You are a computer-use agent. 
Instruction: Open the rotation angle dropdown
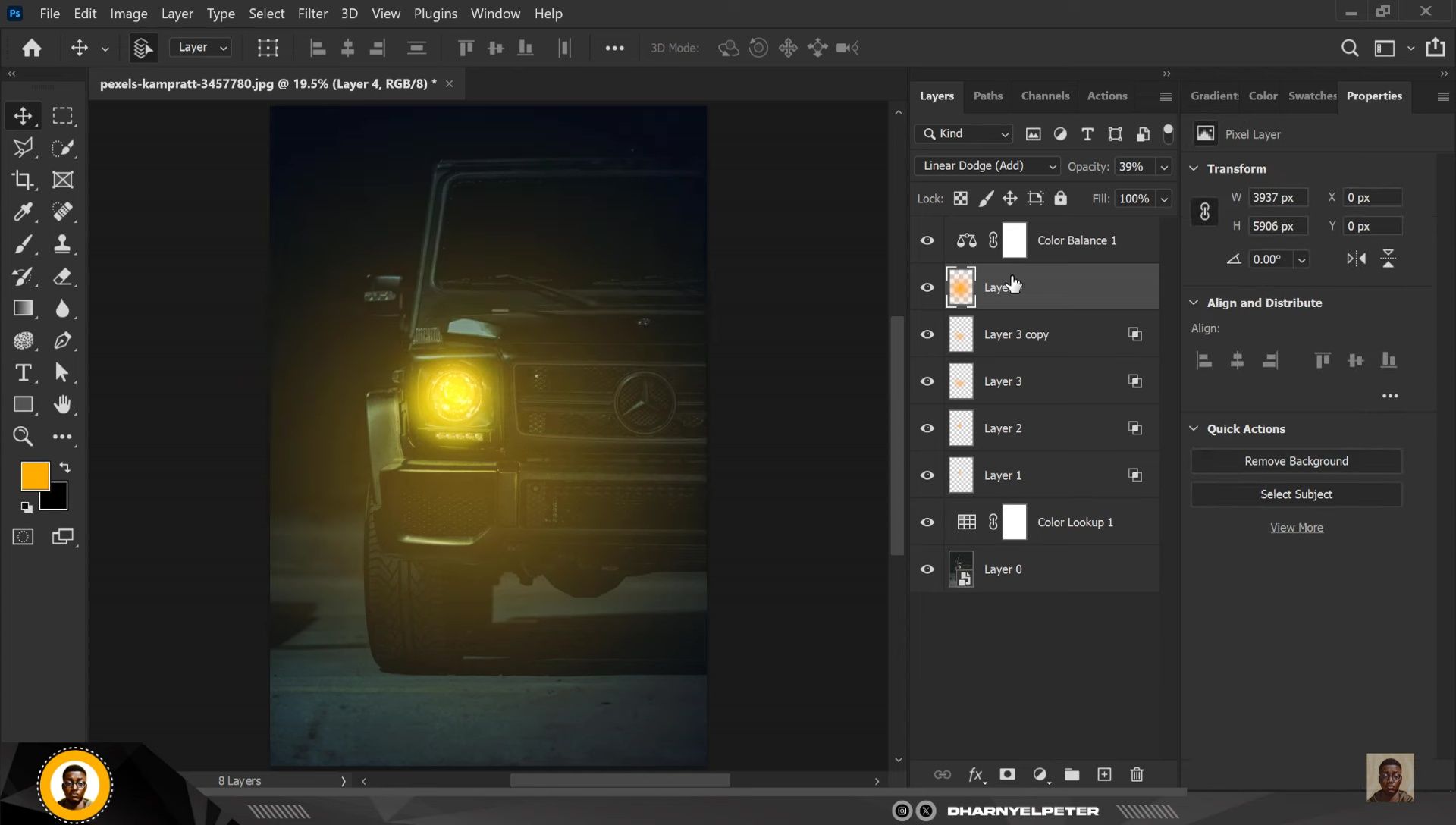click(1301, 259)
